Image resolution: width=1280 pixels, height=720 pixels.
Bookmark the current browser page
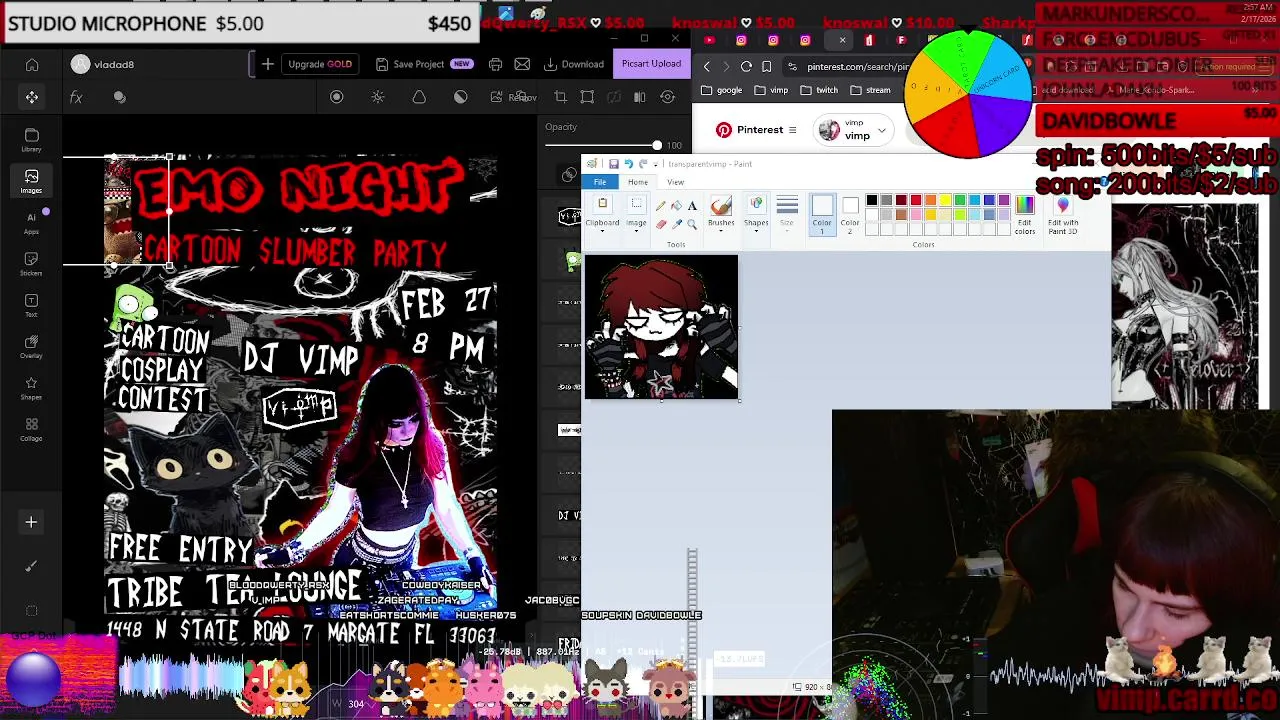click(767, 66)
